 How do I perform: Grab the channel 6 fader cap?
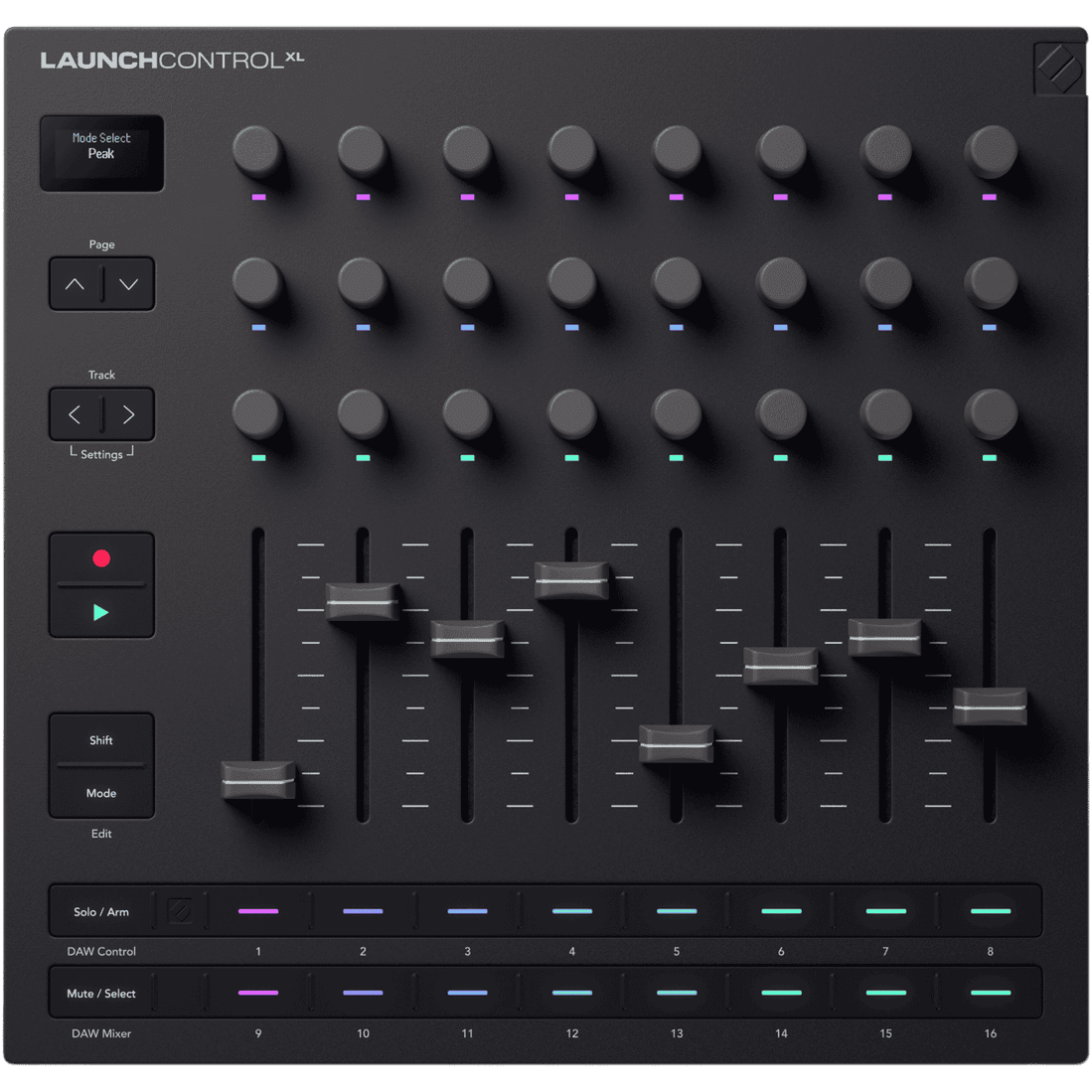click(x=781, y=666)
